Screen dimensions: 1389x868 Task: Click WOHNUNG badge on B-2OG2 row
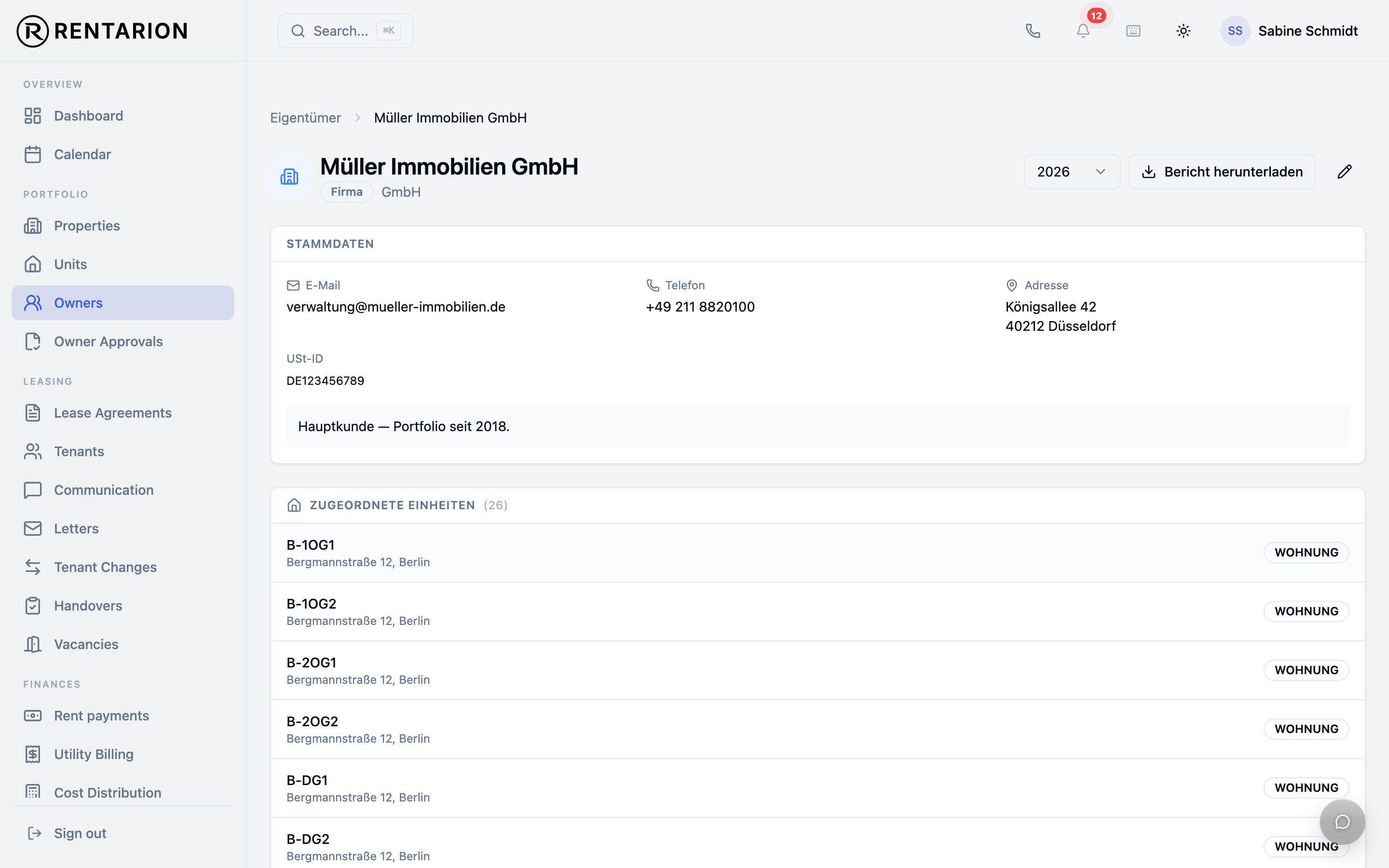(x=1306, y=729)
